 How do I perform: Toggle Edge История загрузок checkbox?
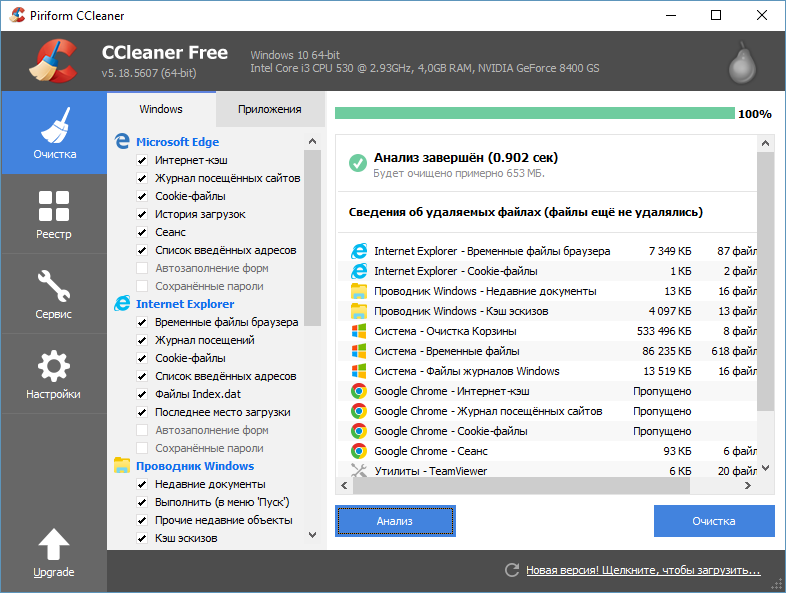142,214
